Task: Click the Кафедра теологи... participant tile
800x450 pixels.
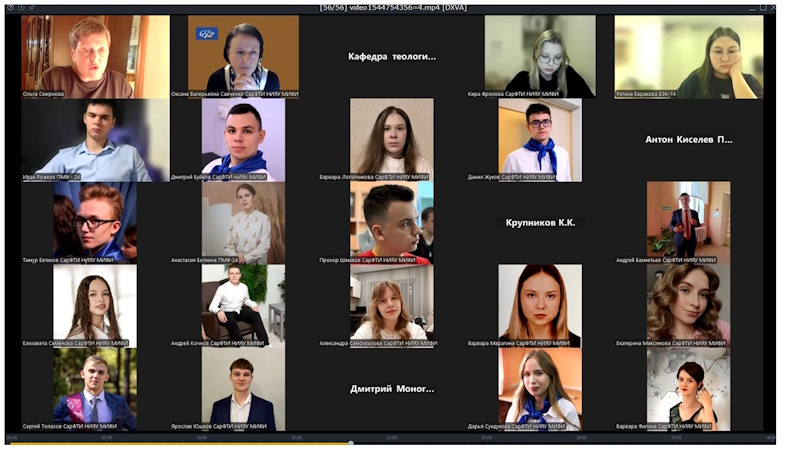Action: click(x=392, y=57)
